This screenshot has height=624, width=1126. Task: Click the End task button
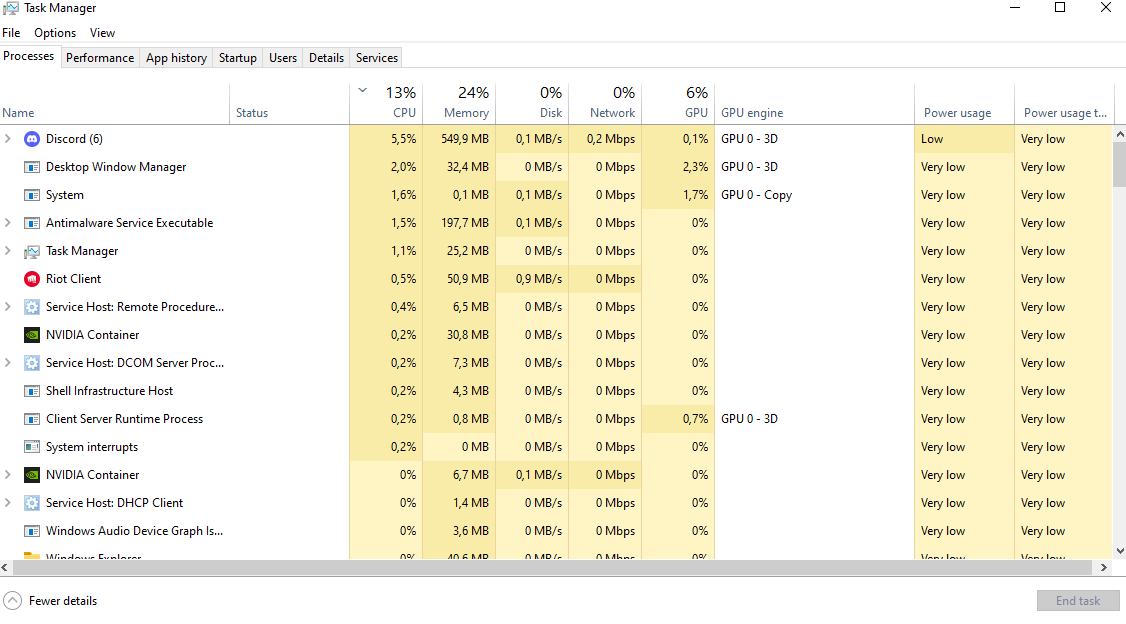[x=1078, y=601]
